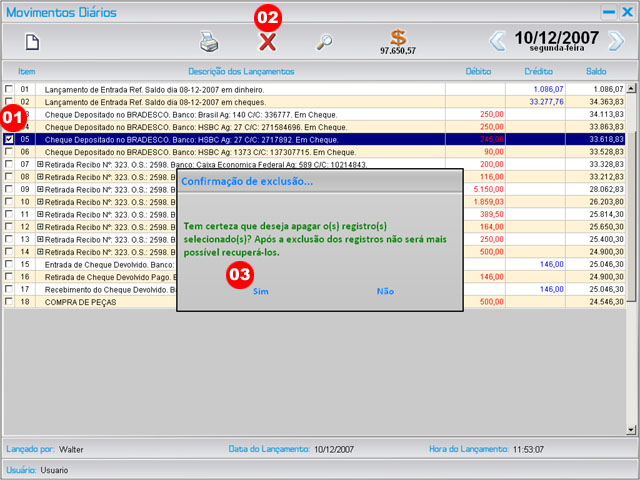Uncheck the checkbox for item 05
Viewport: 640px width, 480px height.
click(9, 140)
